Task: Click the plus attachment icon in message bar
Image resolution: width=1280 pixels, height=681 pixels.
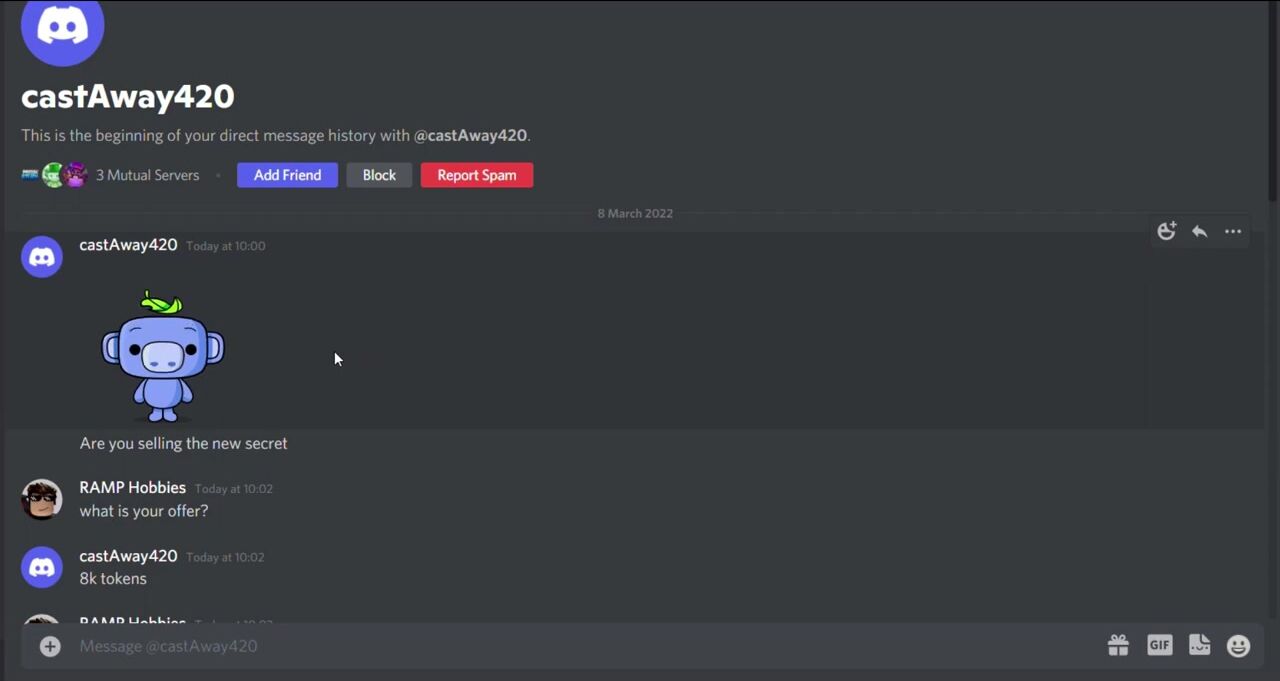Action: (50, 646)
